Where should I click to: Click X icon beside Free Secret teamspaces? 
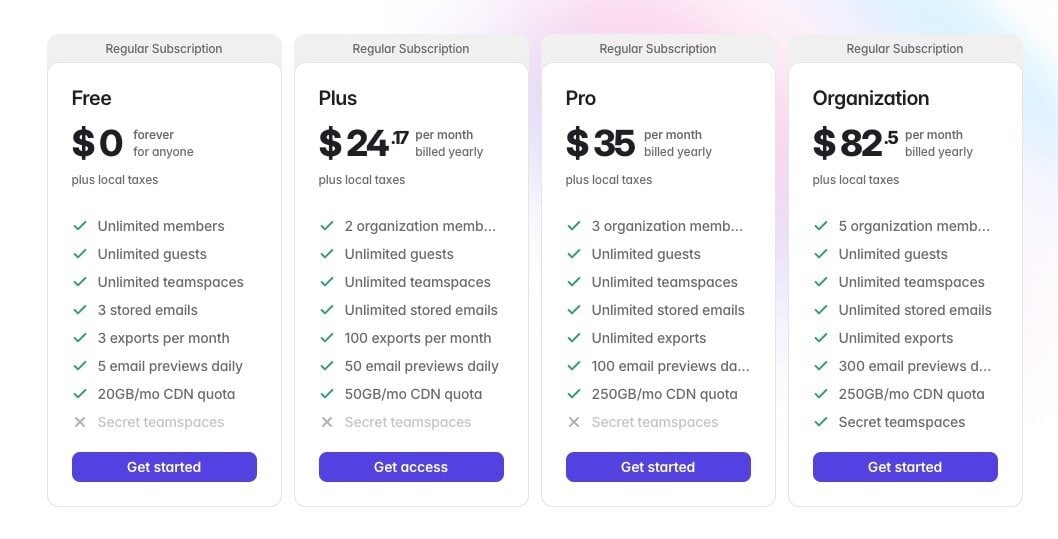coord(80,422)
